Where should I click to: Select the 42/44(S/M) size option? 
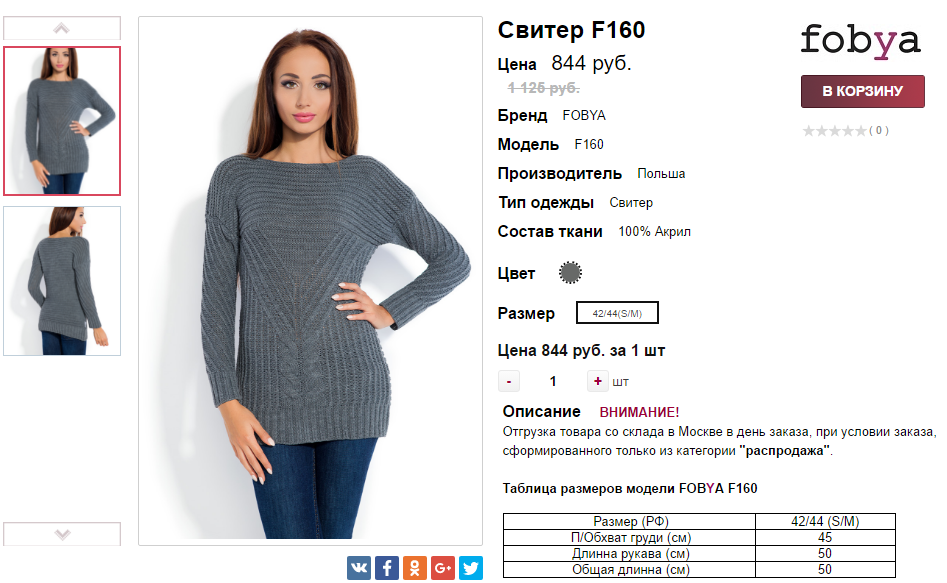click(617, 313)
